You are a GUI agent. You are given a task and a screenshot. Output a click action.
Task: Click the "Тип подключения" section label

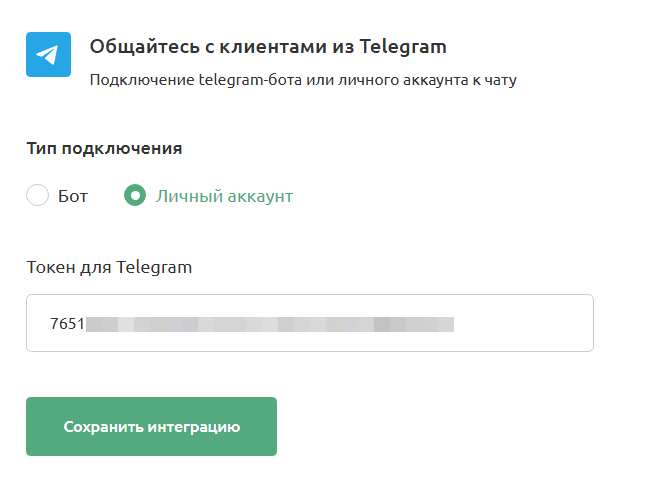pos(104,148)
